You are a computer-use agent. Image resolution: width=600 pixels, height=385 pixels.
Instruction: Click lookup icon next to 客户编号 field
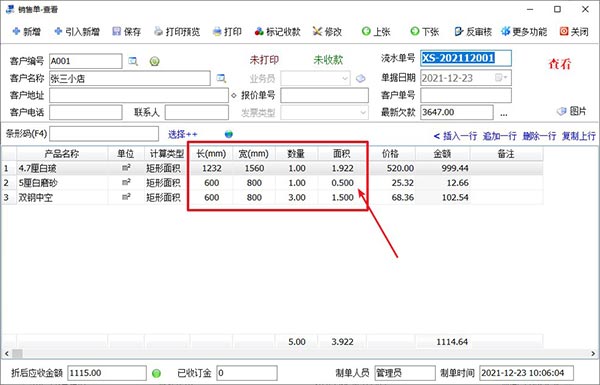(x=133, y=61)
